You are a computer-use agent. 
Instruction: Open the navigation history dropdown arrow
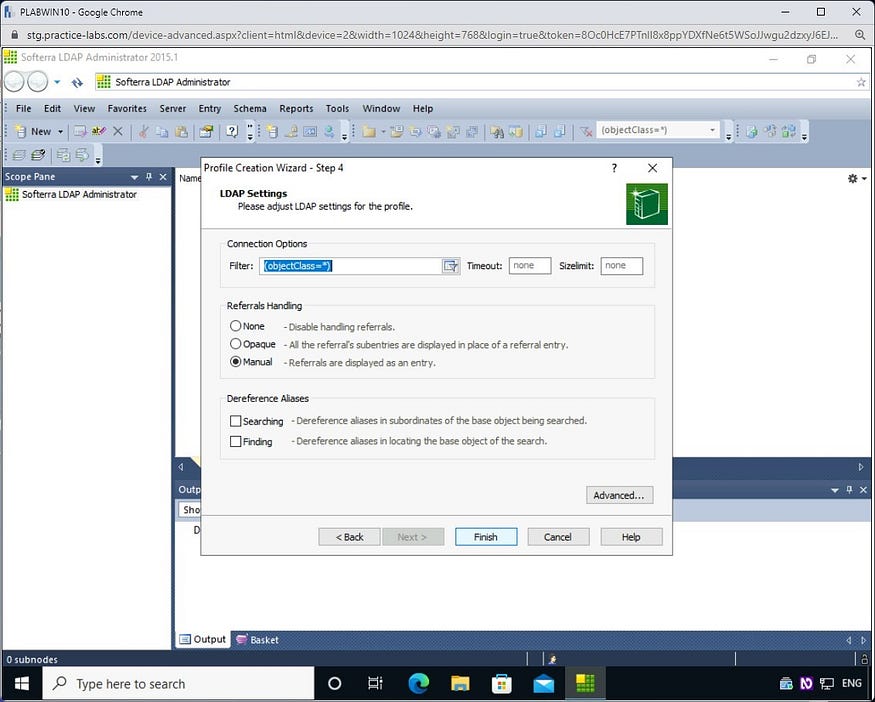(x=57, y=82)
